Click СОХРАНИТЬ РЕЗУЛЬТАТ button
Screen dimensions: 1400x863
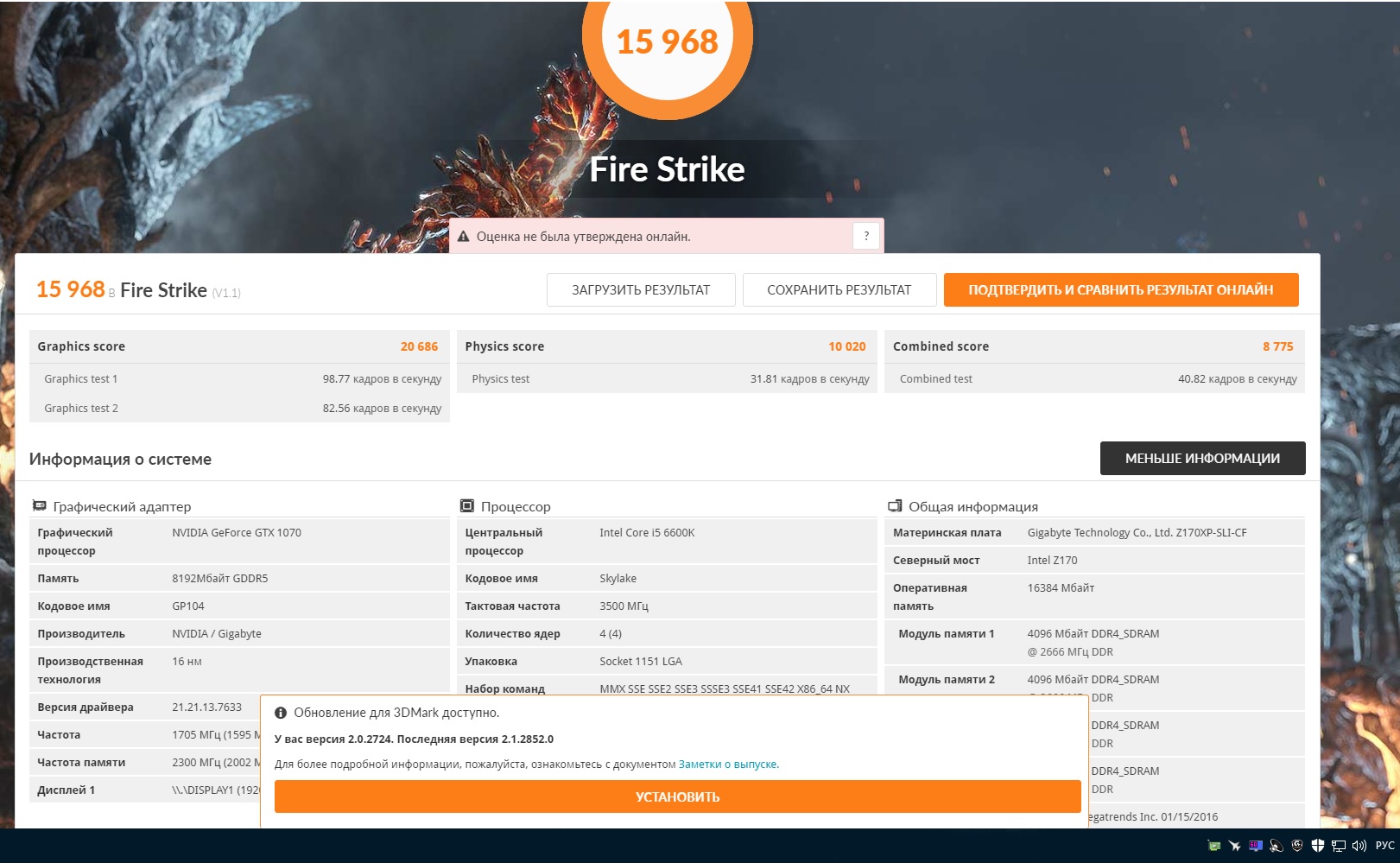point(839,290)
